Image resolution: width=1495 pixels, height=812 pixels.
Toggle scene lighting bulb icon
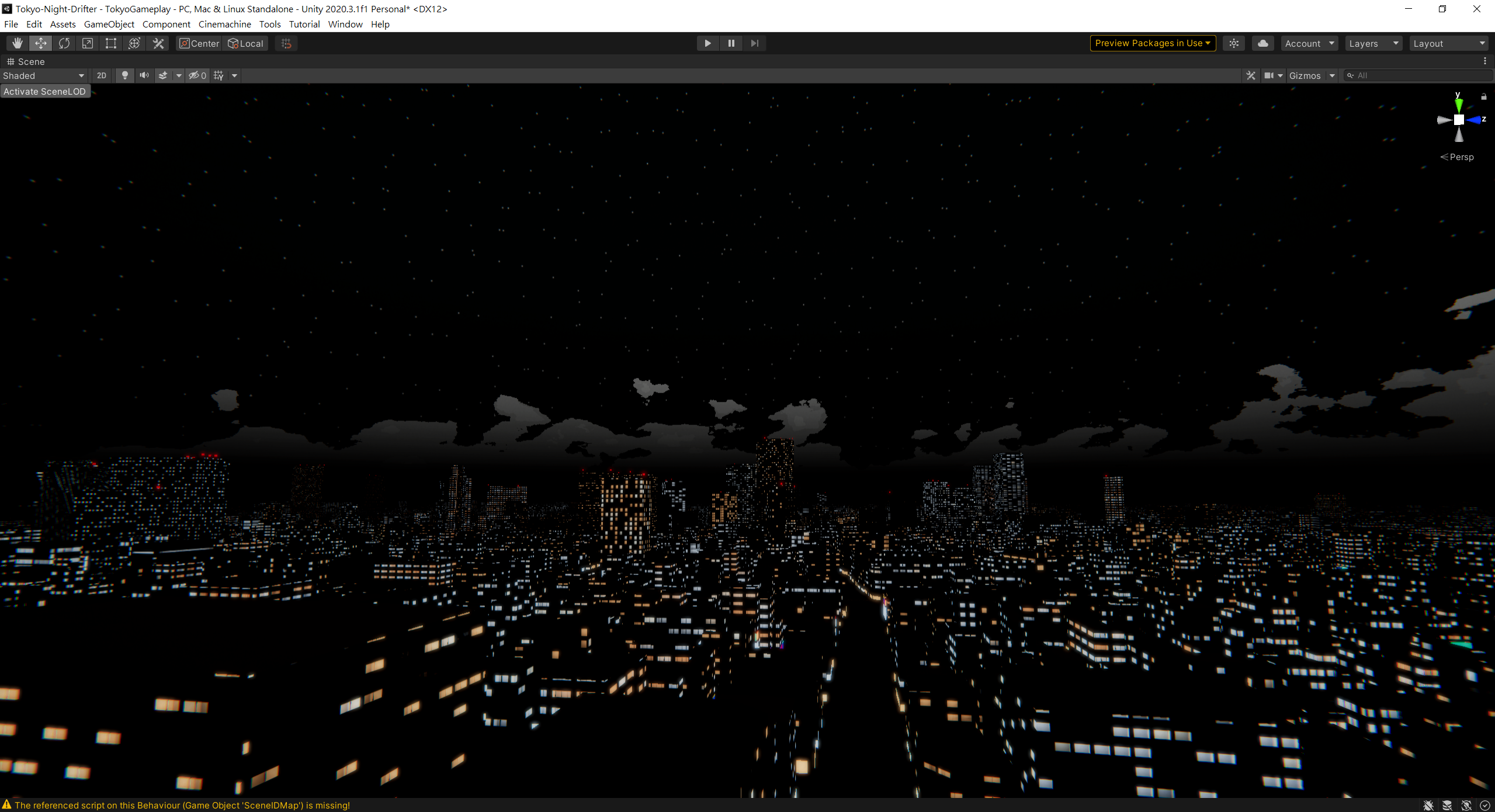tap(124, 75)
